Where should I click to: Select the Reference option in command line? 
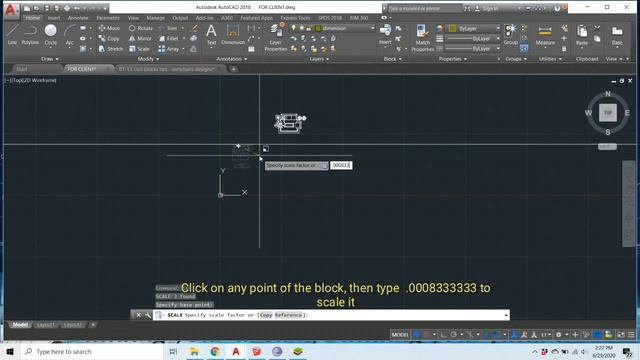pyautogui.click(x=288, y=315)
